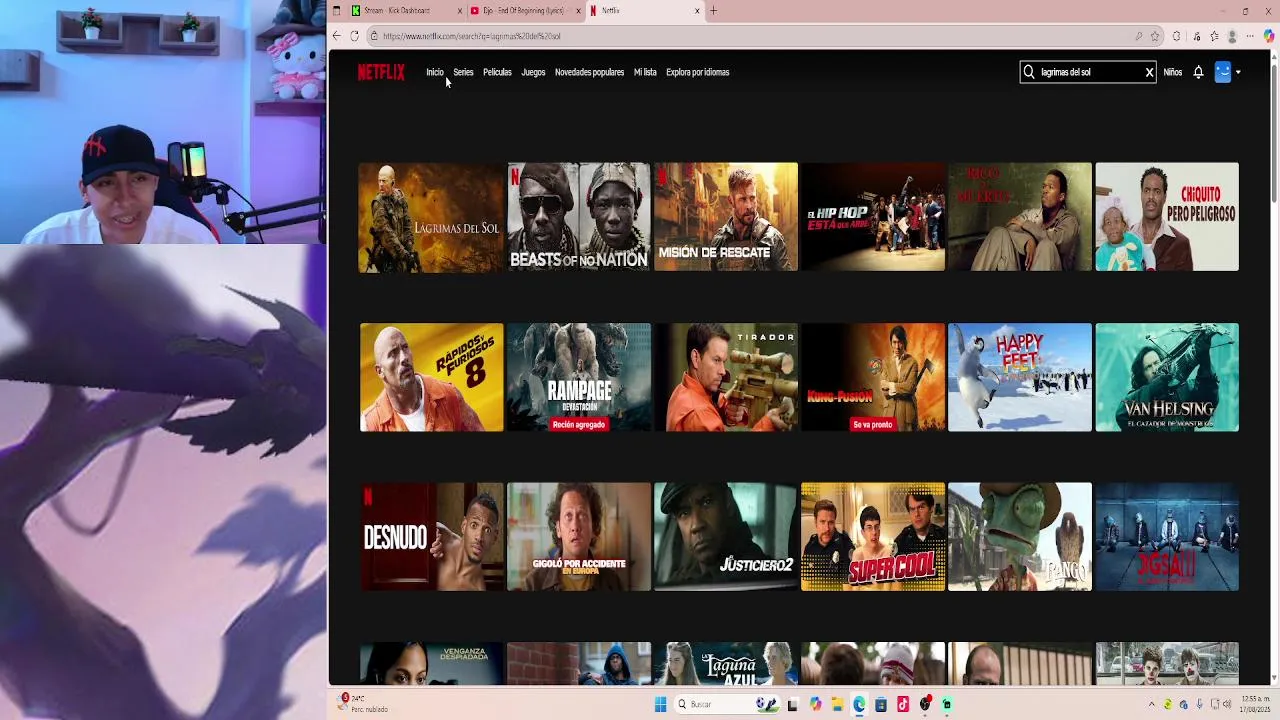Open the notifications bell
1280x720 pixels.
pos(1198,72)
